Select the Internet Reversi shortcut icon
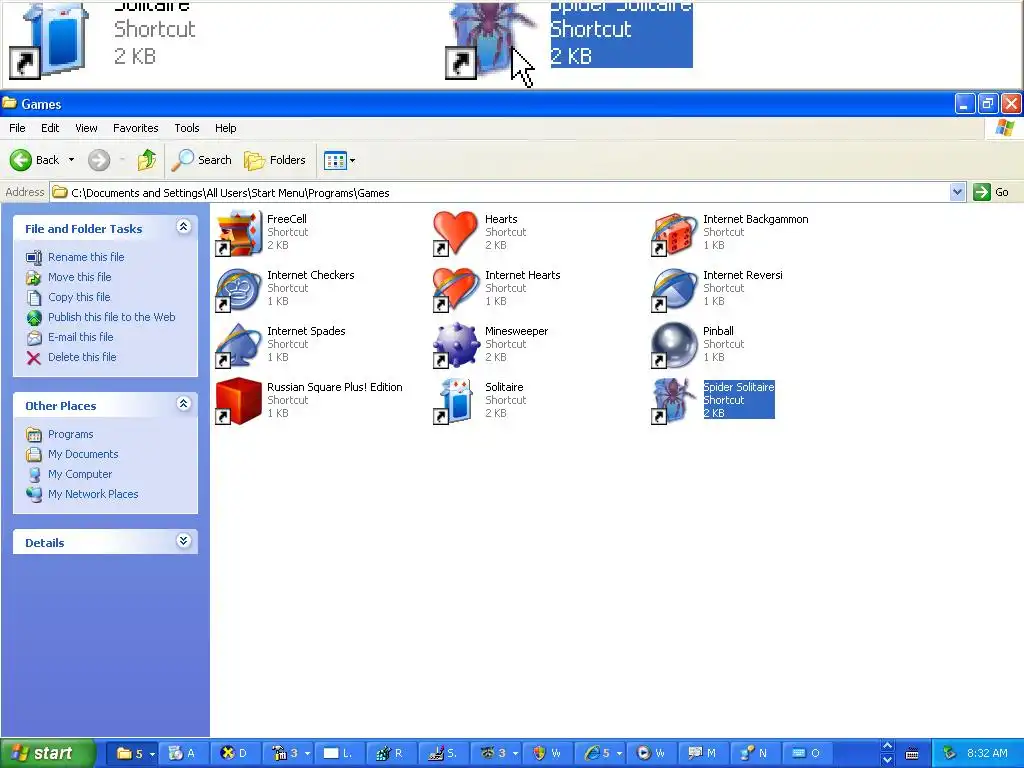This screenshot has width=1024, height=768. click(x=674, y=289)
